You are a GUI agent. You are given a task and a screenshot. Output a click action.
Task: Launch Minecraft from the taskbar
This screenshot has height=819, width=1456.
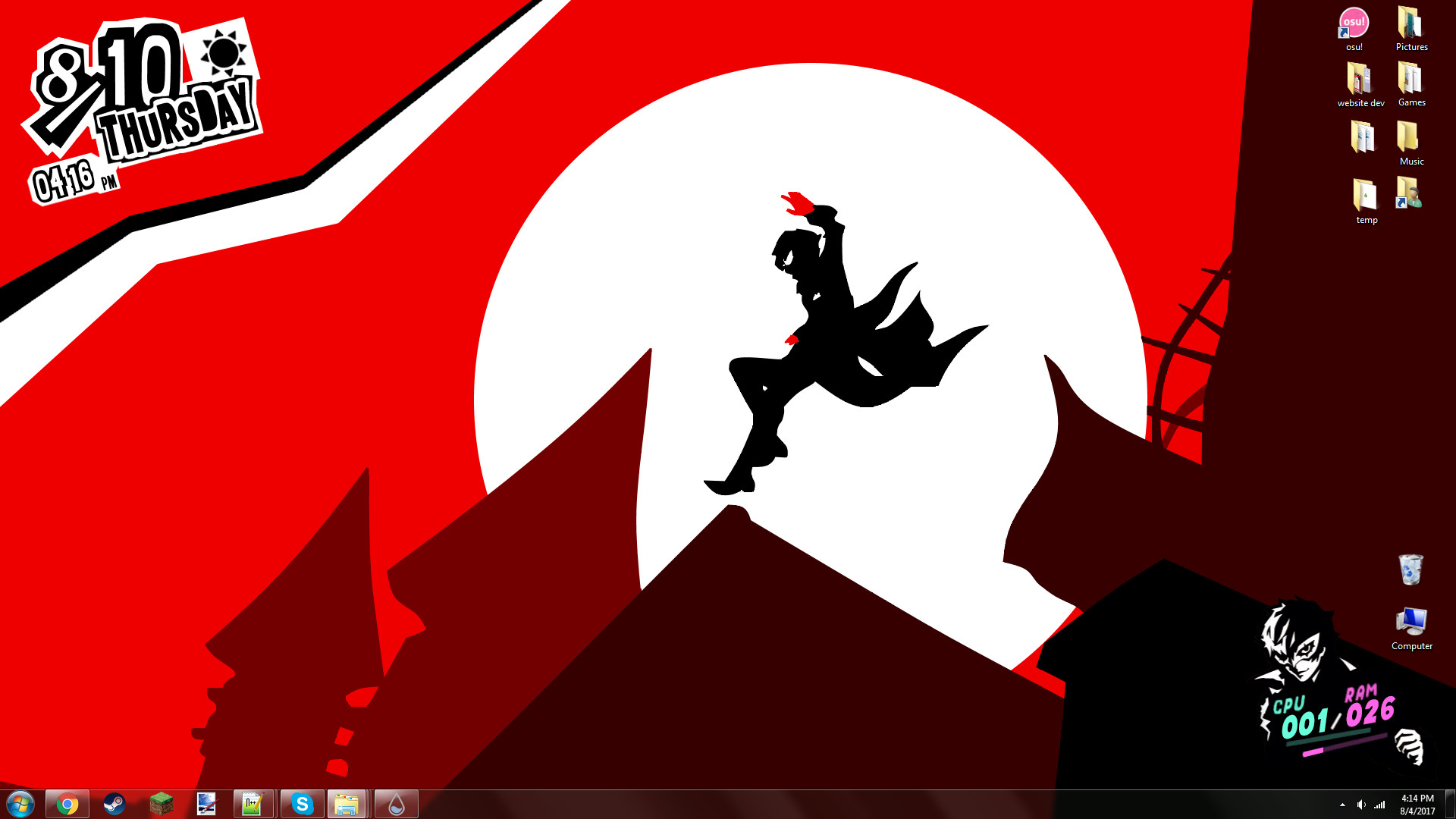tap(162, 804)
